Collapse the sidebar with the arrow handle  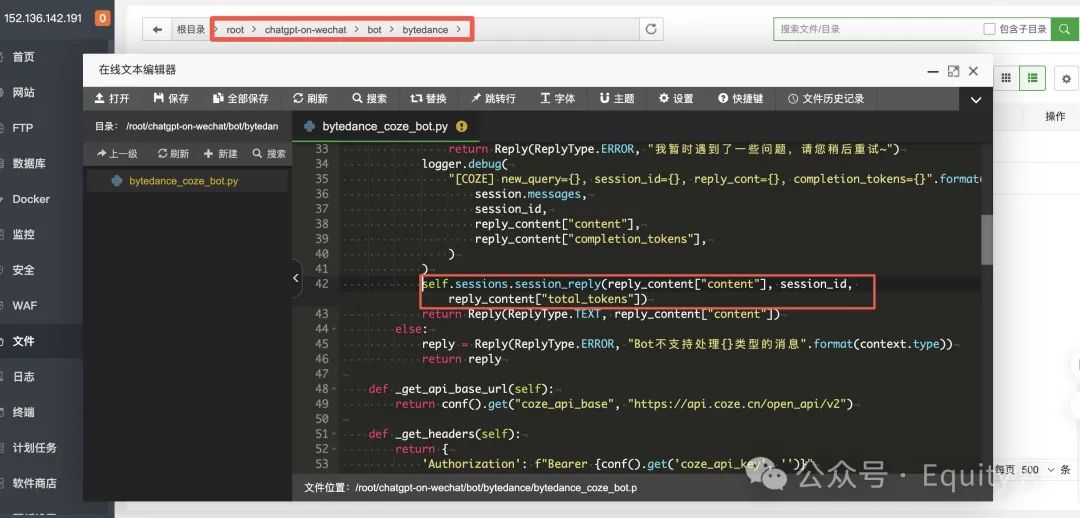296,278
